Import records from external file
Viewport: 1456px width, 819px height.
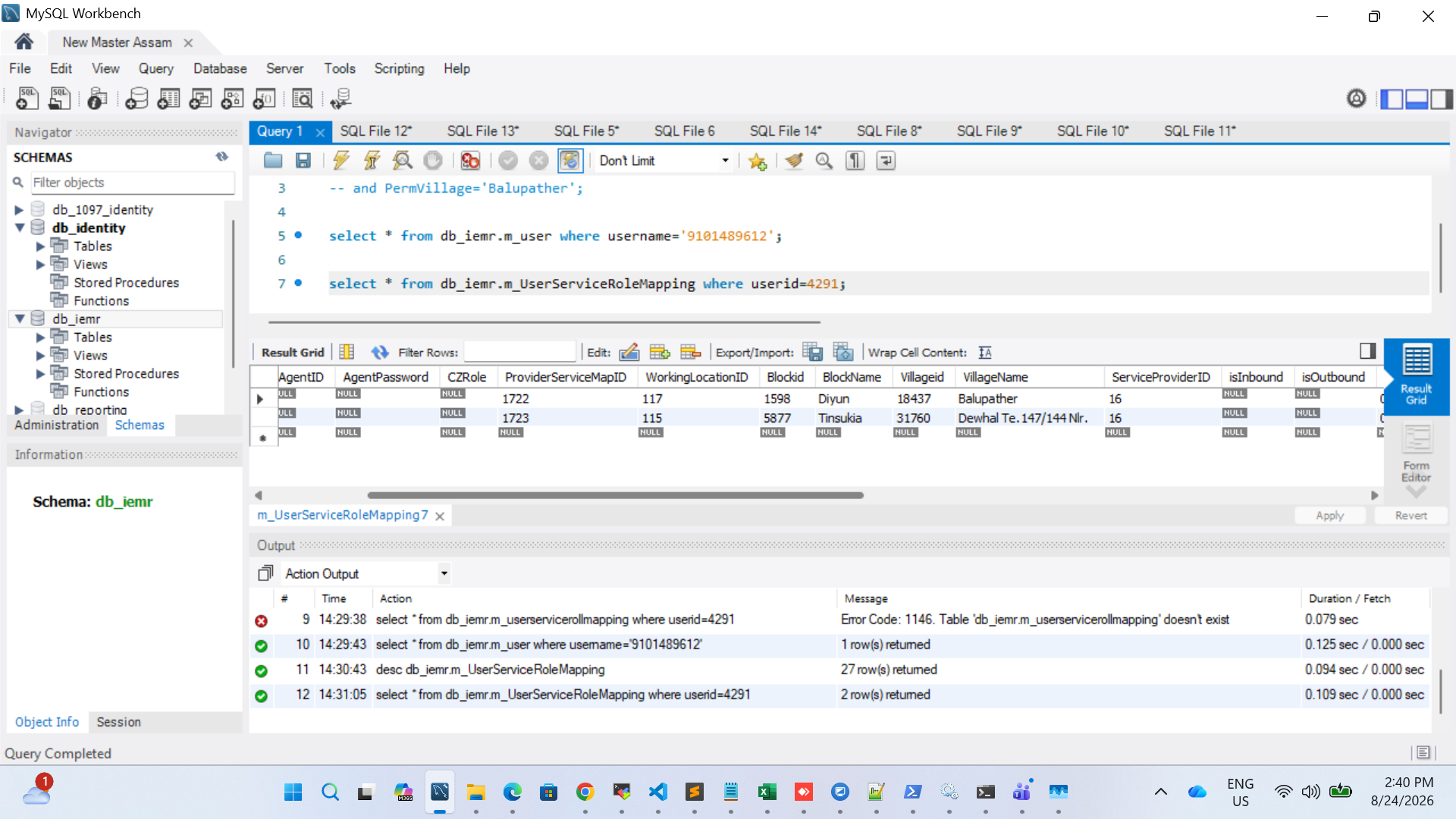[843, 352]
